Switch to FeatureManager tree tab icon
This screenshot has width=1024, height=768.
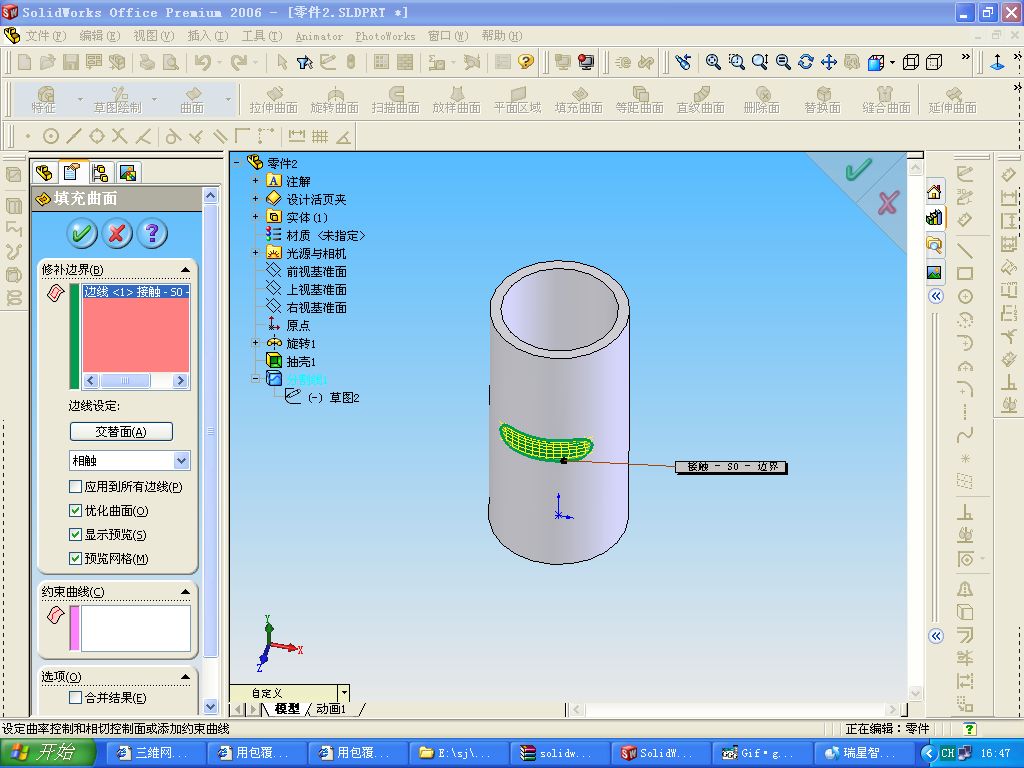[x=44, y=172]
